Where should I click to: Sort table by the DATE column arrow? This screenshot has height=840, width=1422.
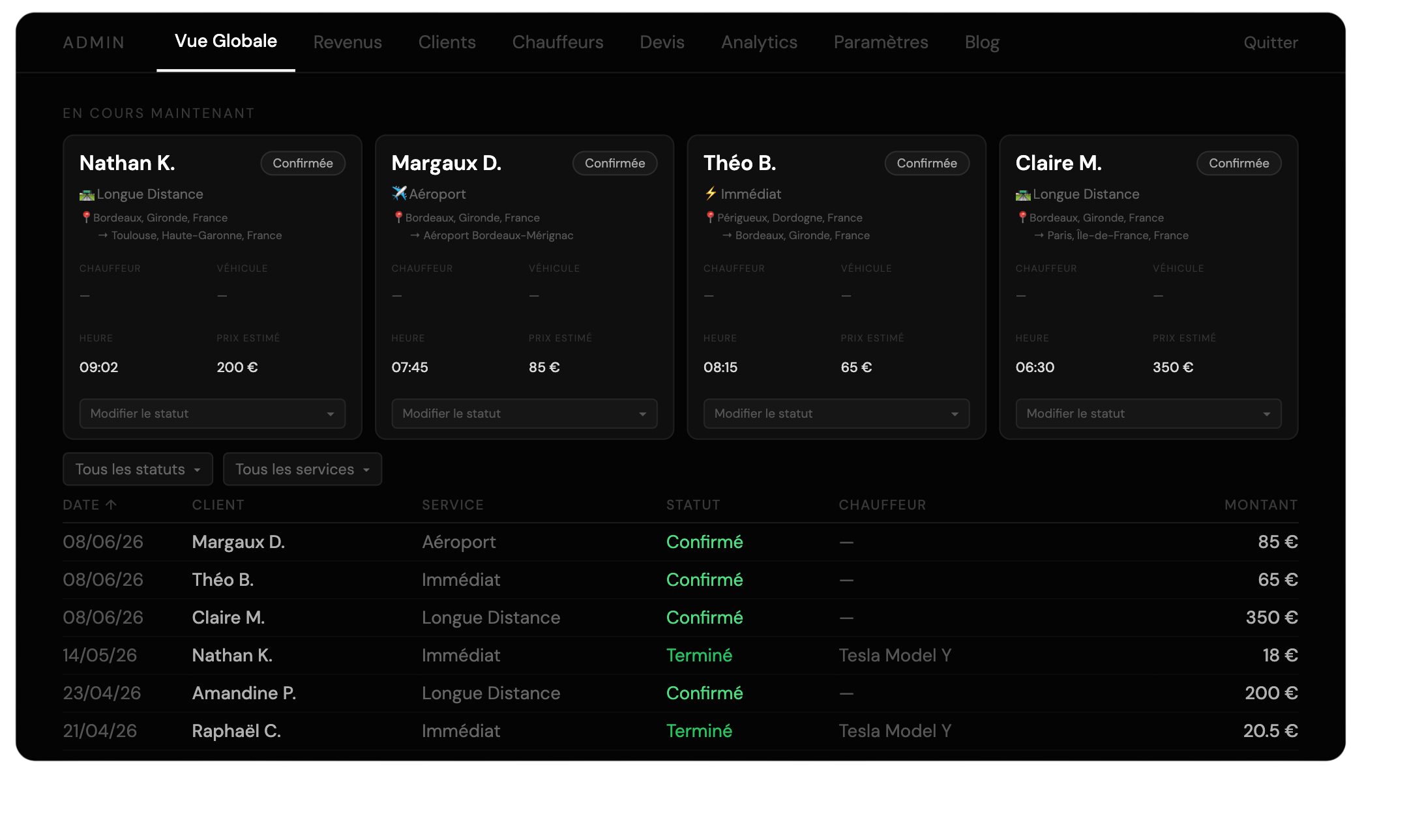[x=111, y=504]
